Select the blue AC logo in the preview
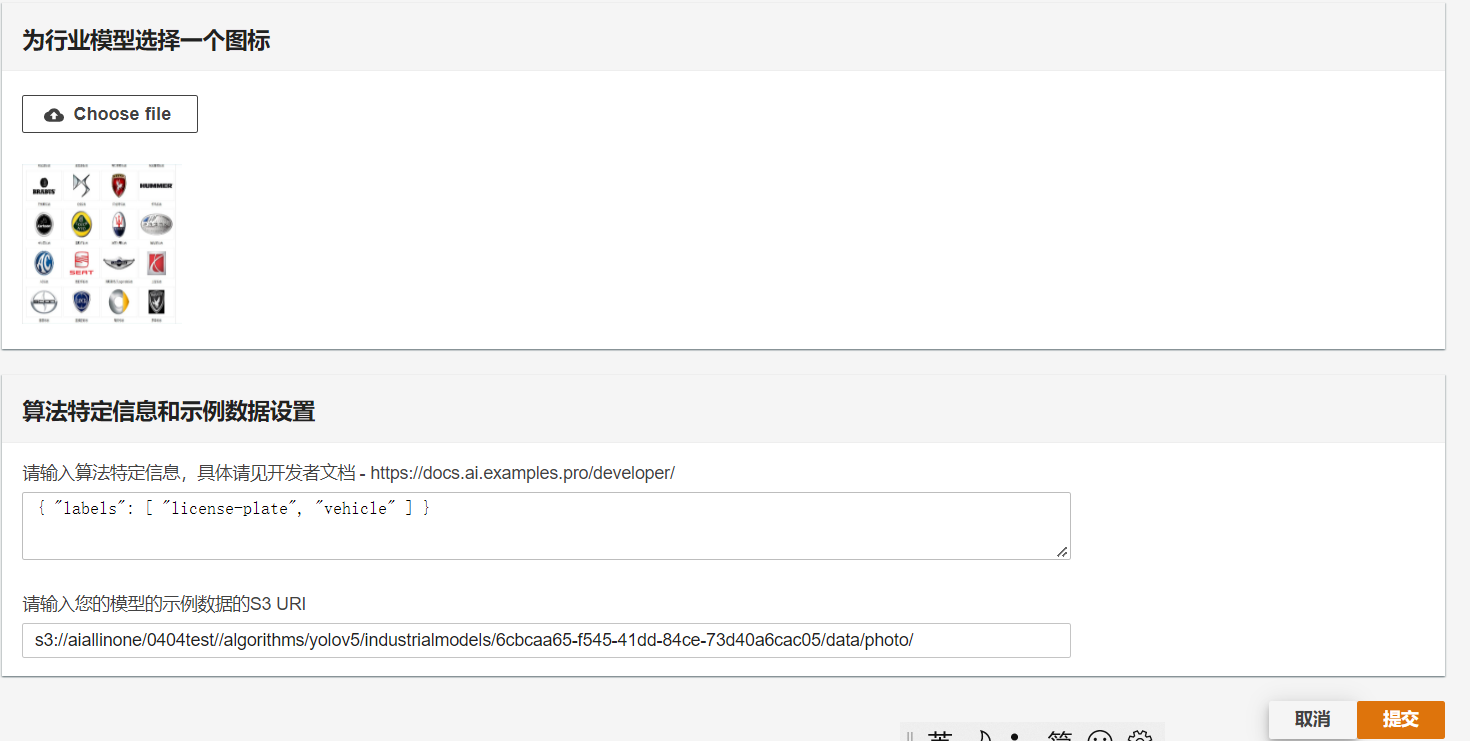This screenshot has height=741, width=1470. [43, 263]
